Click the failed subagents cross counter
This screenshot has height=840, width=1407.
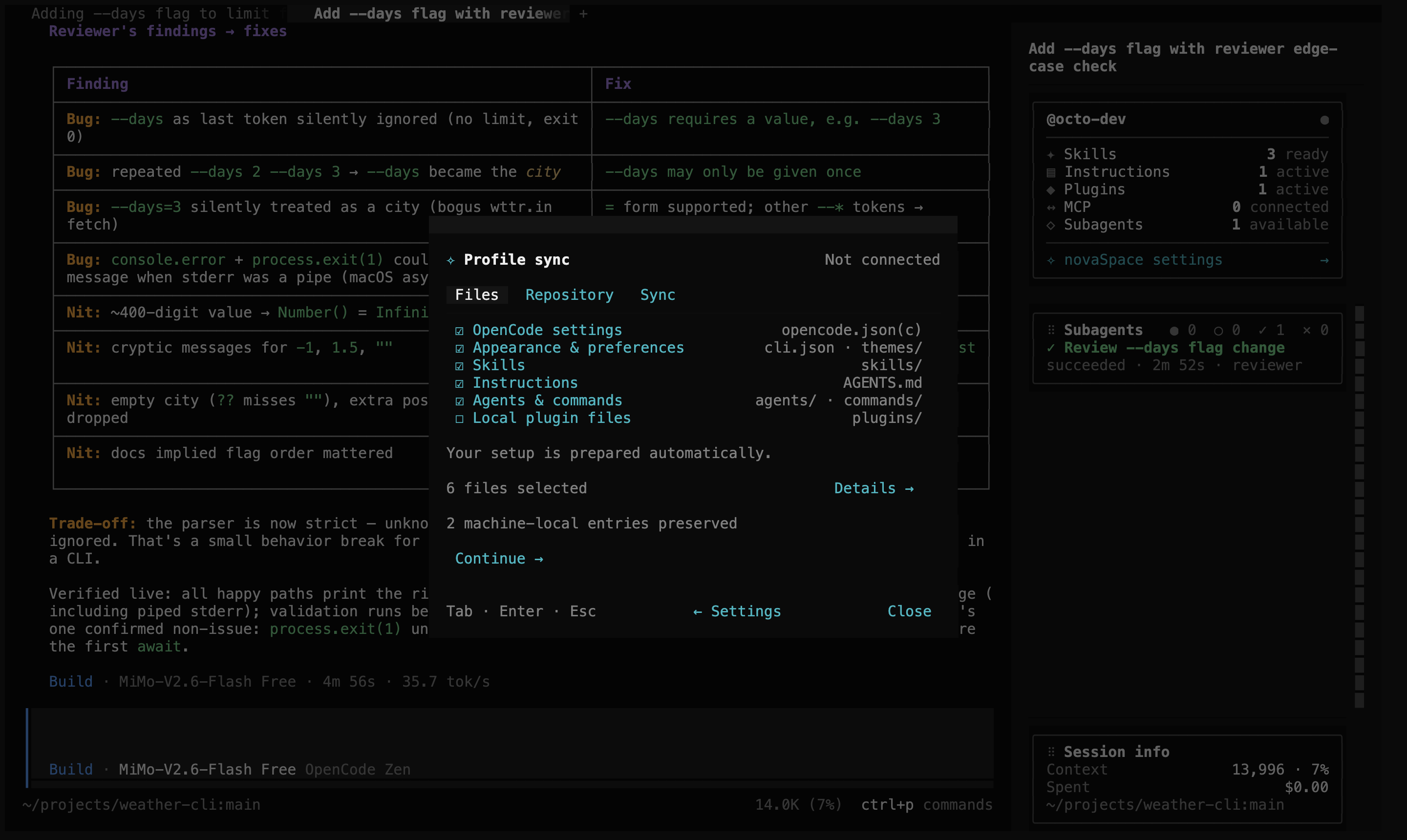(x=1315, y=330)
